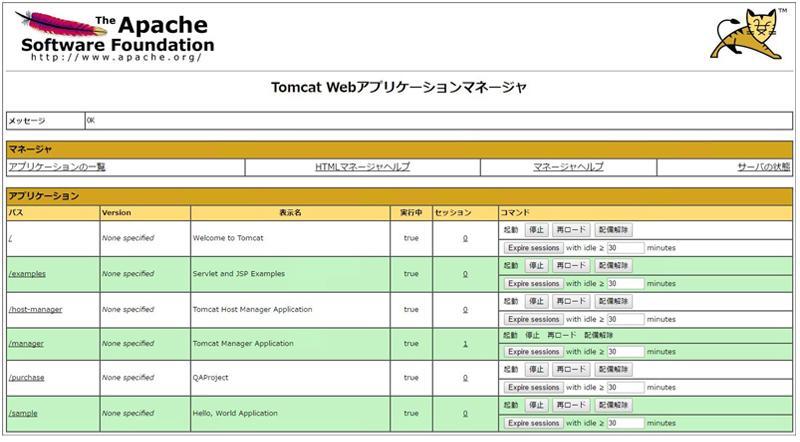The height and width of the screenshot is (442, 800).
Task: Select Tomcat Host Manager Application text
Action: [252, 310]
